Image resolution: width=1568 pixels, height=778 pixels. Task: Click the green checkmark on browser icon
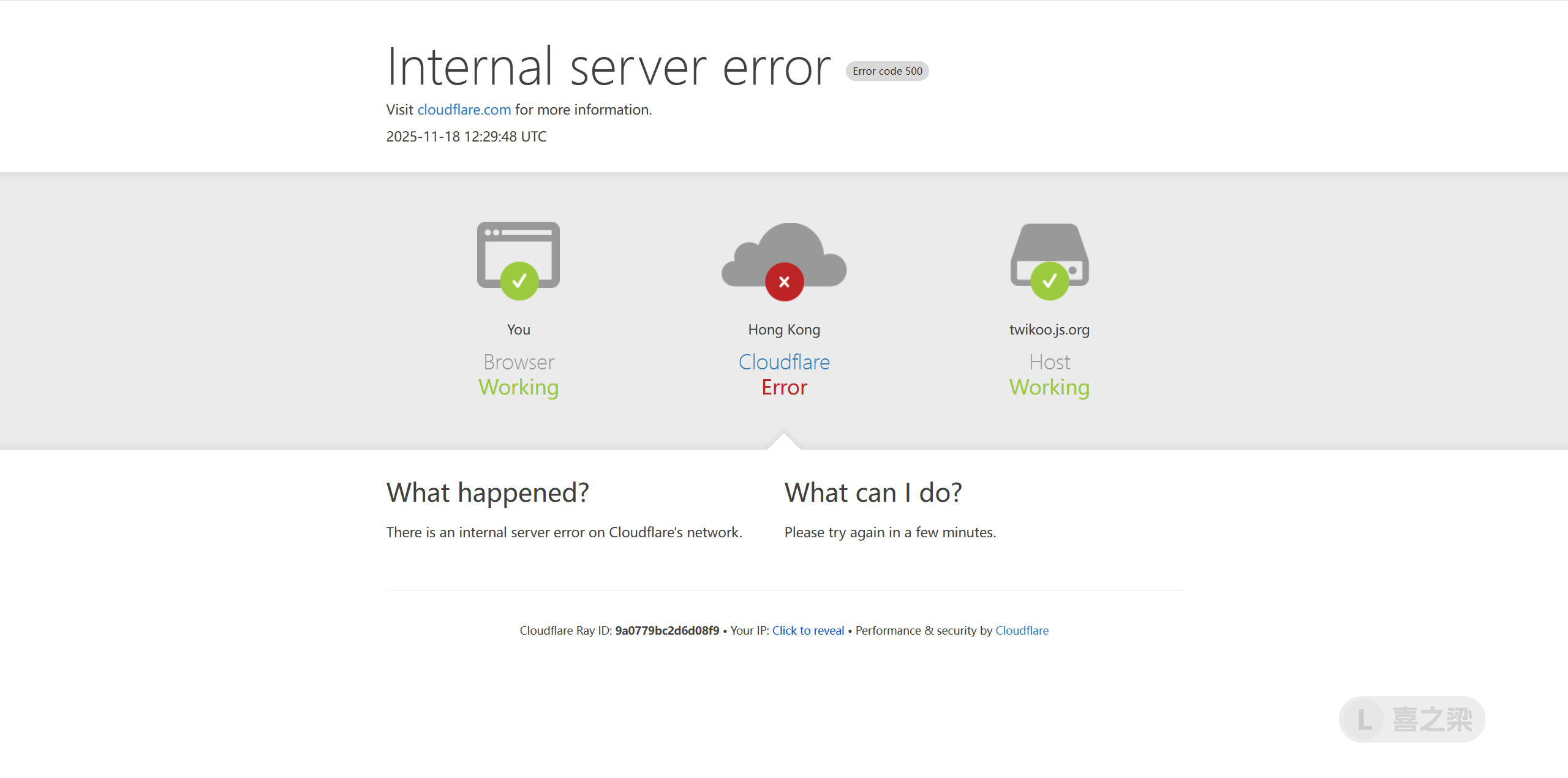pyautogui.click(x=519, y=281)
